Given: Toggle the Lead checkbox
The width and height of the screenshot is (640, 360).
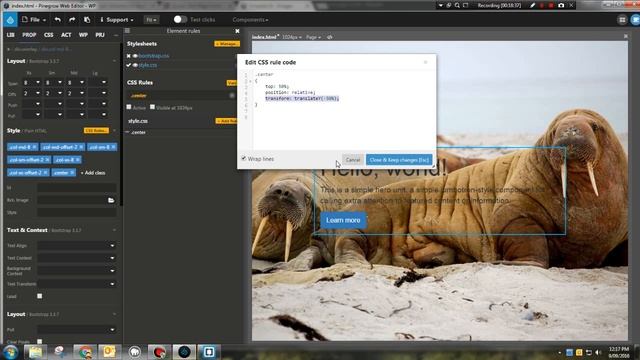Looking at the screenshot, I should 40,296.
